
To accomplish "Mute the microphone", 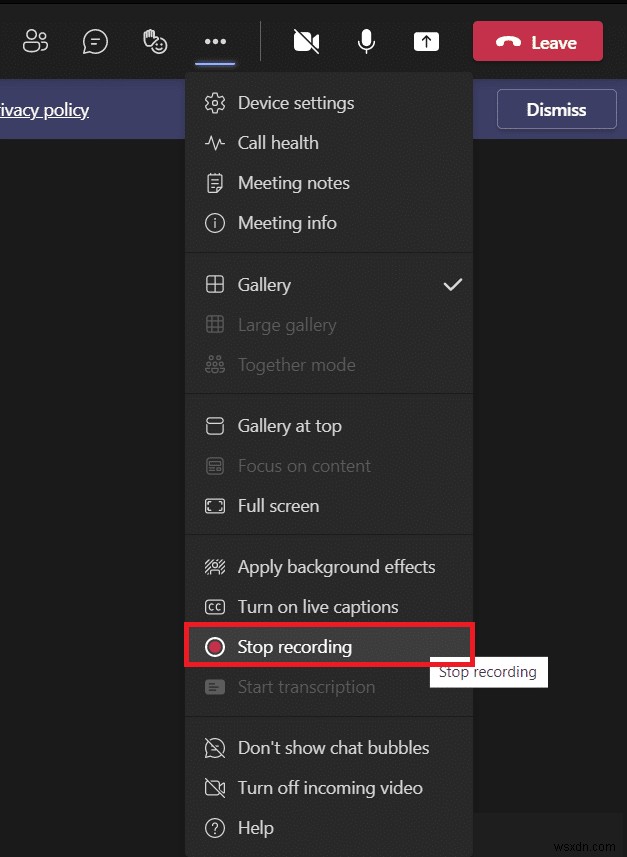I will point(366,41).
